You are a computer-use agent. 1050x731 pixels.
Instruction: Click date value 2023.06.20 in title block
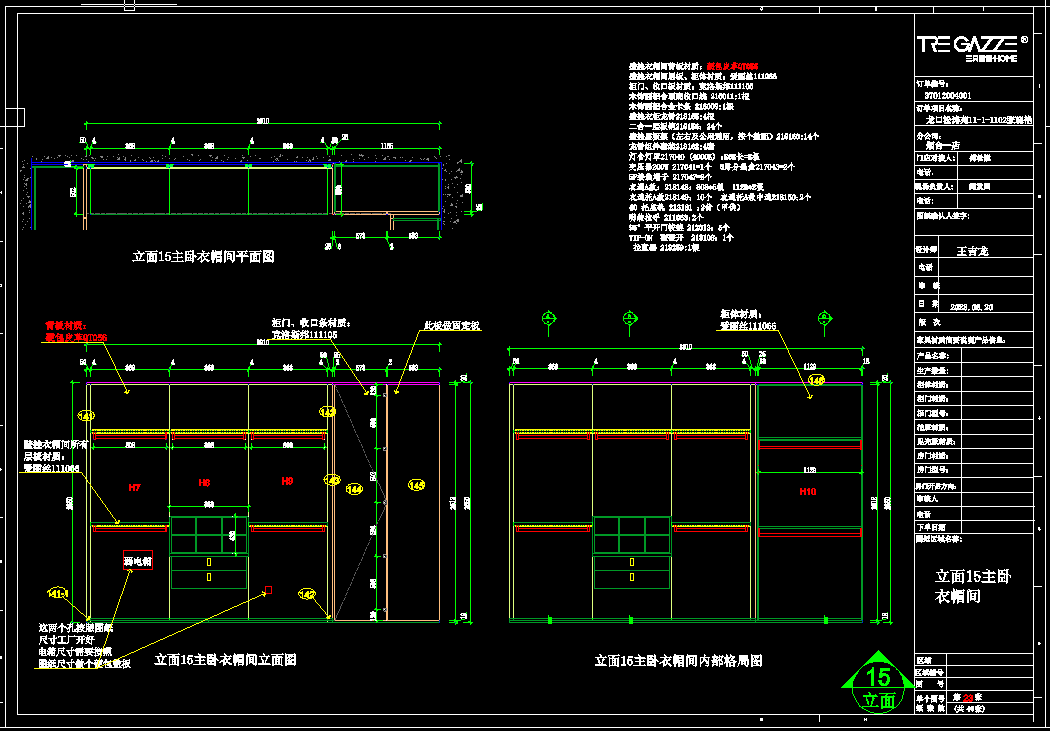click(972, 307)
